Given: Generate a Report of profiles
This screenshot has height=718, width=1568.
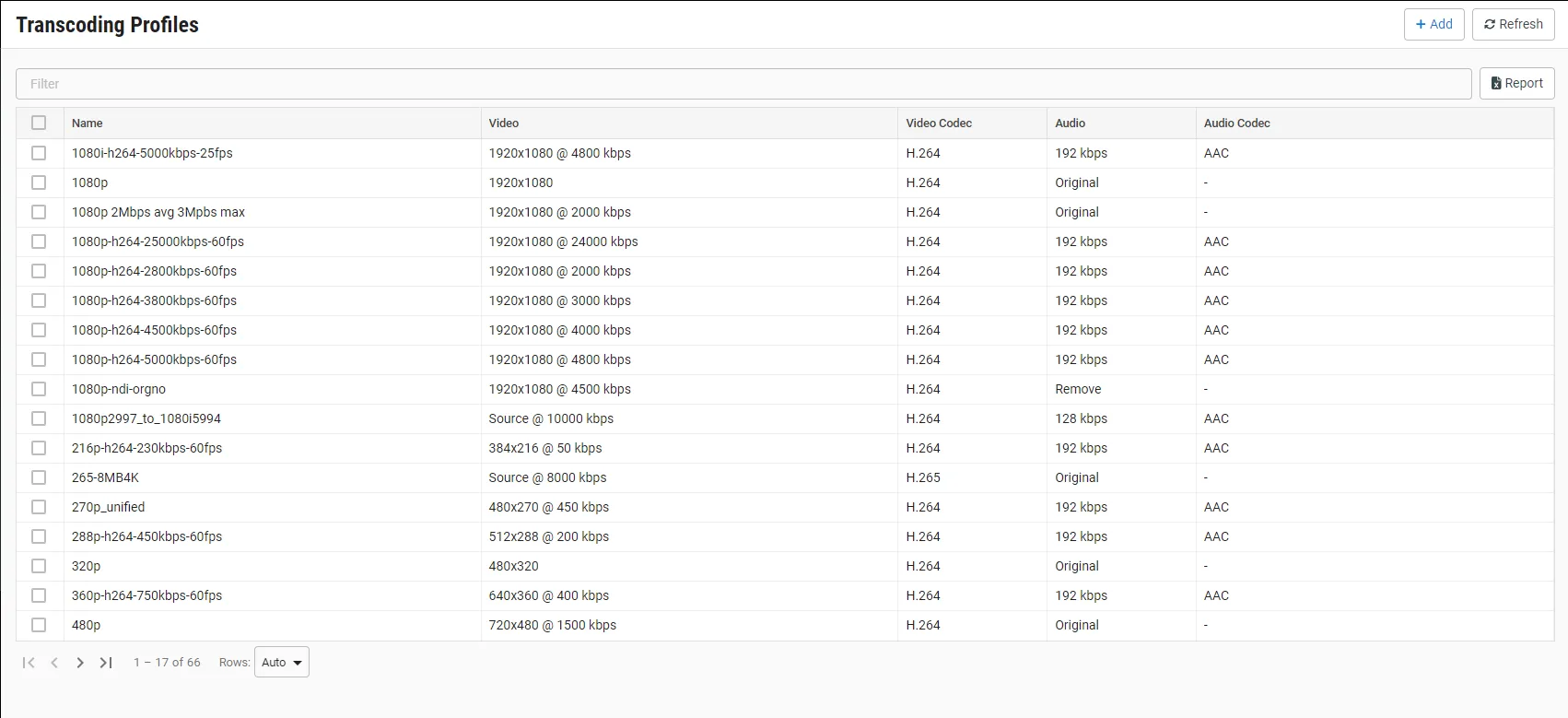Looking at the screenshot, I should click(1516, 83).
